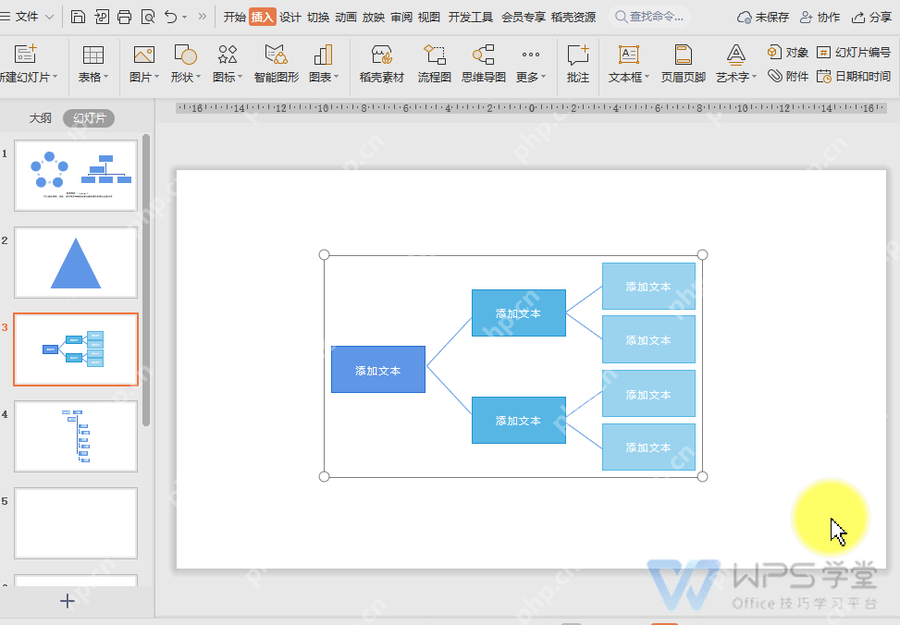Insert 艺术字 word art
900x625 pixels.
click(x=736, y=63)
